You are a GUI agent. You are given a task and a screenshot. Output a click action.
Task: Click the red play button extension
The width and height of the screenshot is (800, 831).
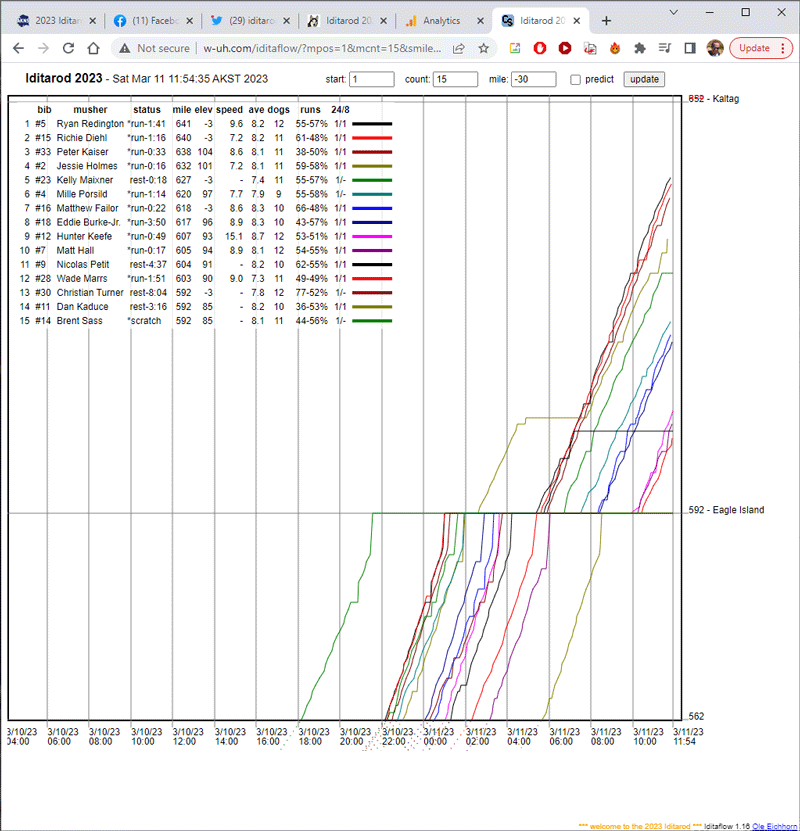point(565,48)
